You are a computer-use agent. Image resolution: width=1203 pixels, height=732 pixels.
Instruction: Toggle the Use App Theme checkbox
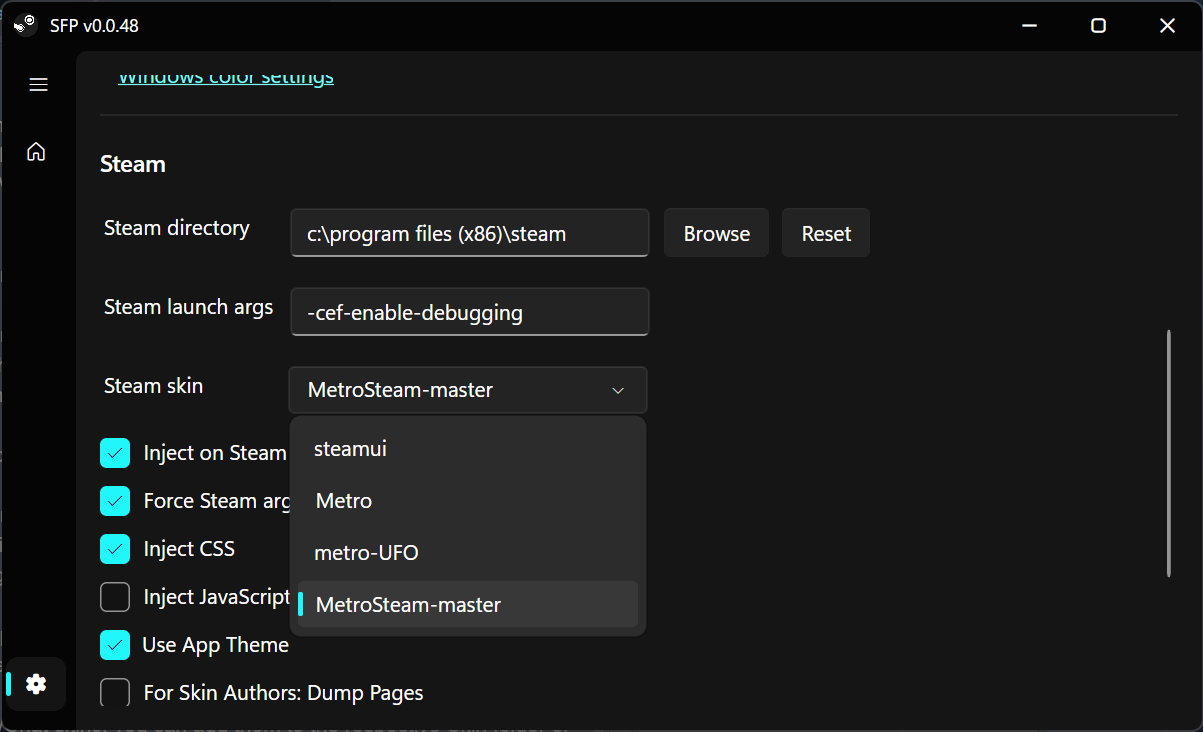point(115,645)
